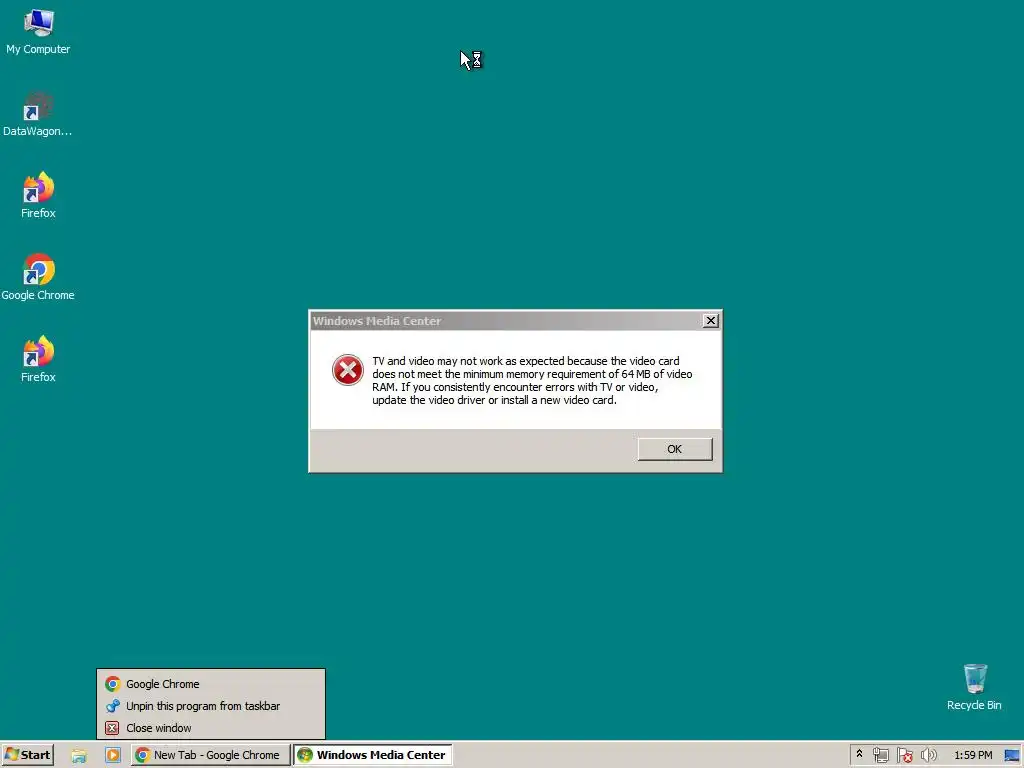Open the Action Center flag tray icon

(904, 756)
